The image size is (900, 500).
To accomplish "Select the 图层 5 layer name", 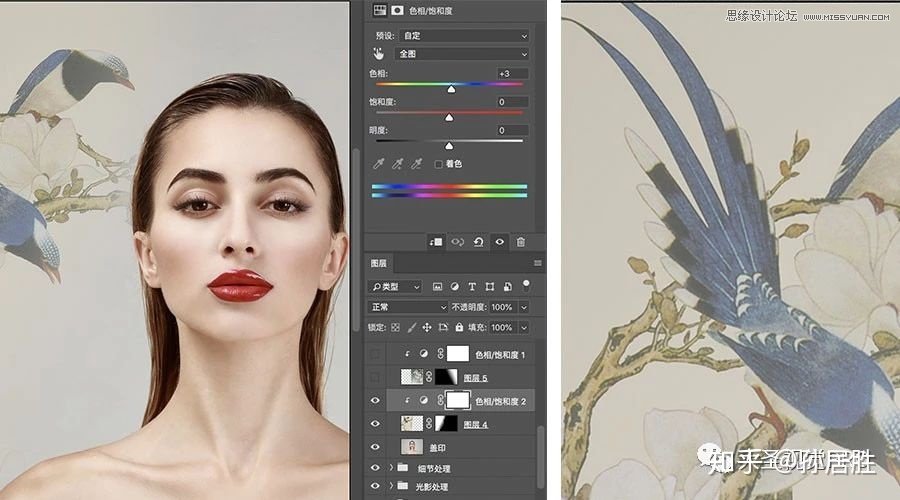I will [x=476, y=378].
